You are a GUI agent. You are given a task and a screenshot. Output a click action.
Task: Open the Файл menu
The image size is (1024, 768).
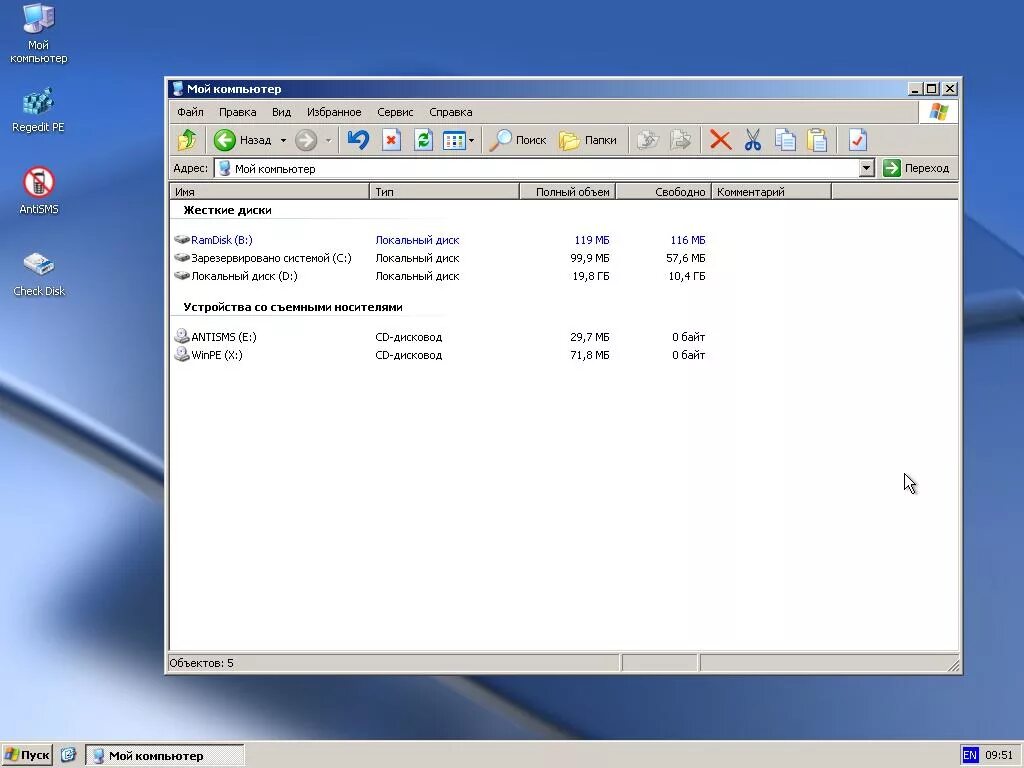190,112
